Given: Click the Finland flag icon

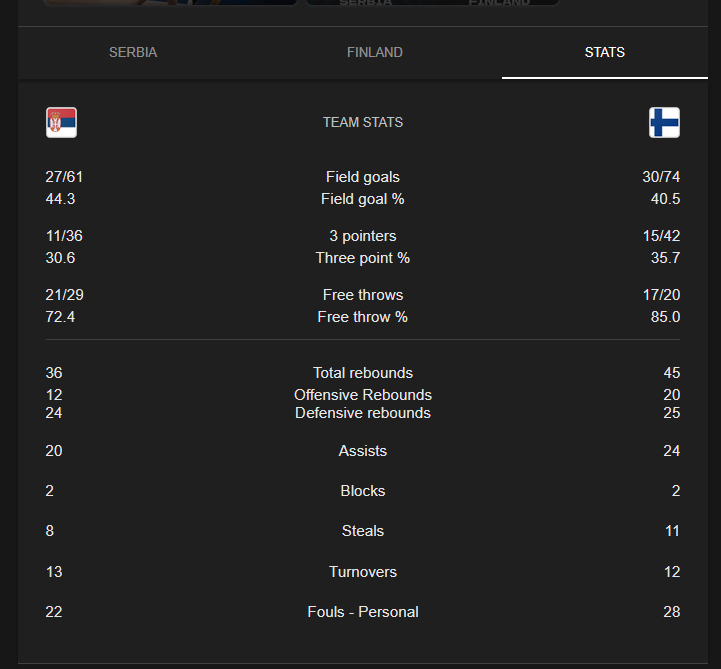Looking at the screenshot, I should tap(664, 122).
